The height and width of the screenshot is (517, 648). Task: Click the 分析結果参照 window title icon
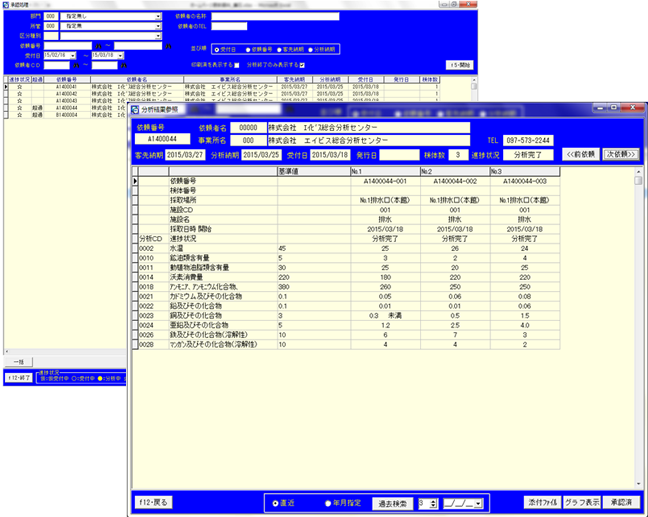pos(135,110)
